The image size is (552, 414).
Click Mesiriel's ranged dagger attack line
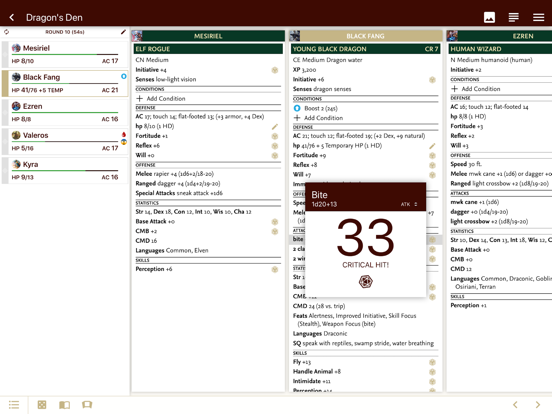[x=178, y=183]
